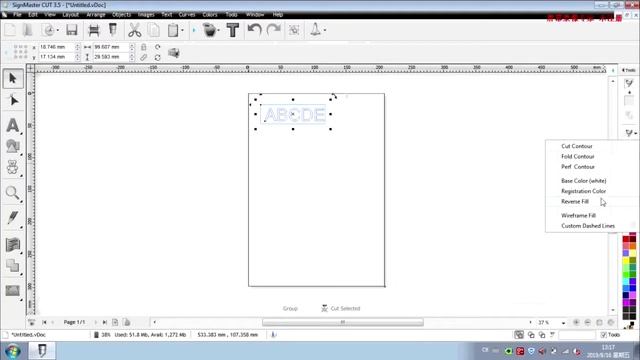The width and height of the screenshot is (640, 360).
Task: Open the Windows Start menu
Action: 13,351
